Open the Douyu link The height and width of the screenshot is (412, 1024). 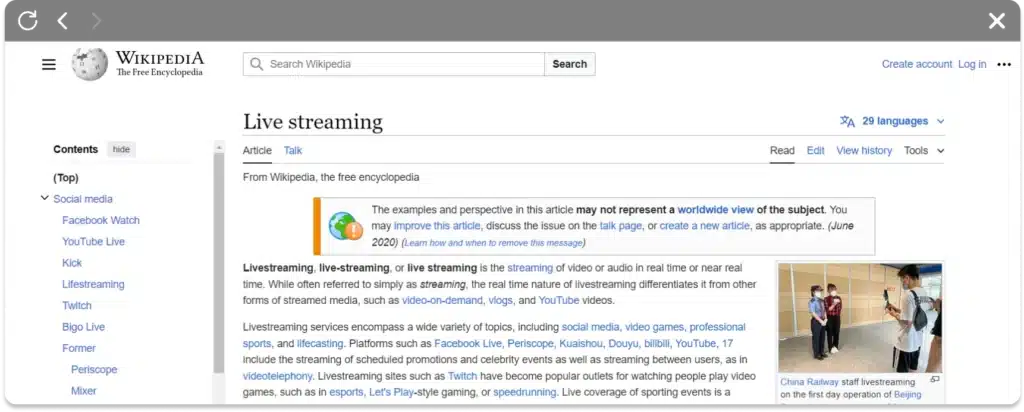(x=623, y=343)
